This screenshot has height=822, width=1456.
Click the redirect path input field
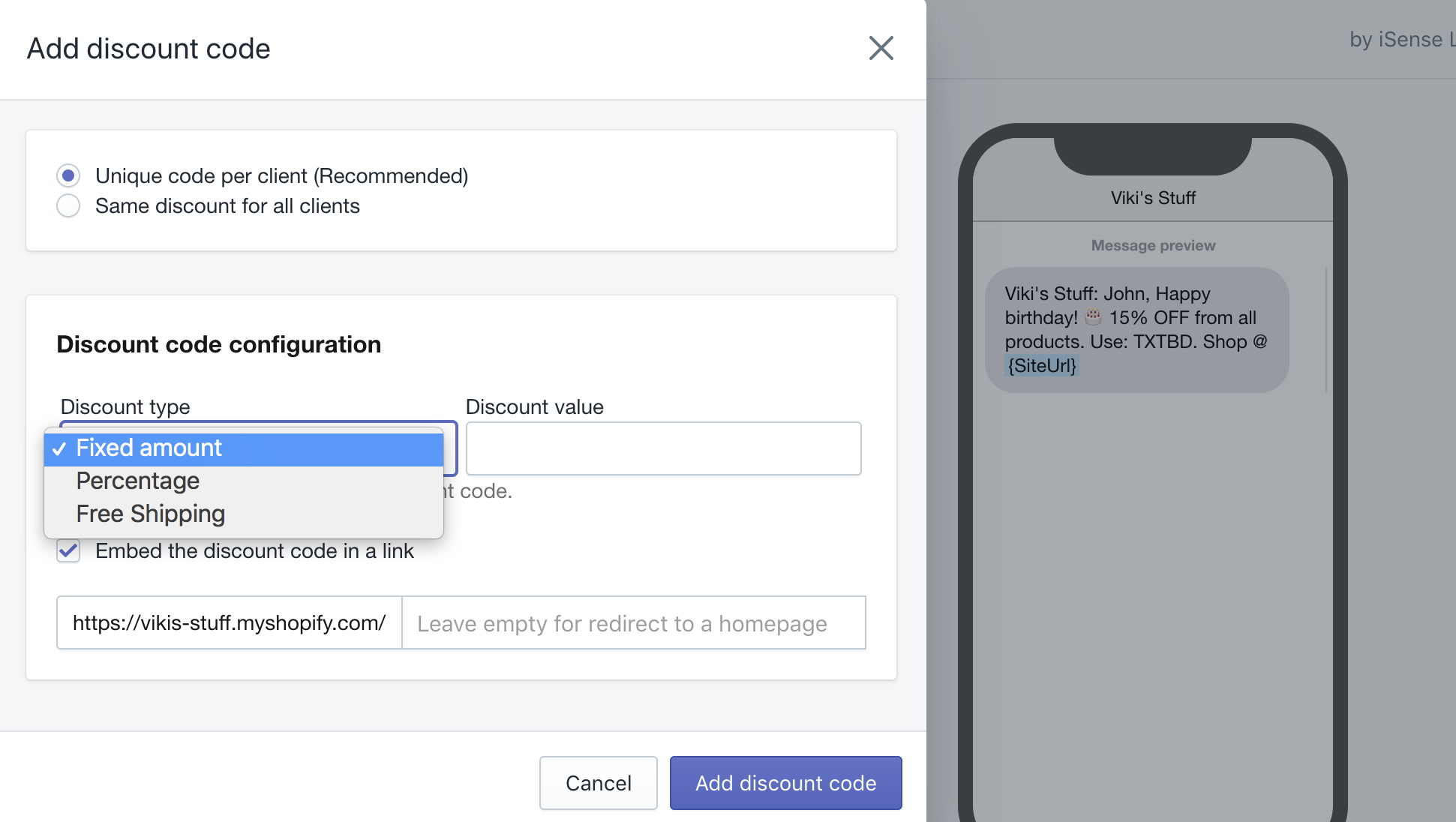(x=633, y=622)
